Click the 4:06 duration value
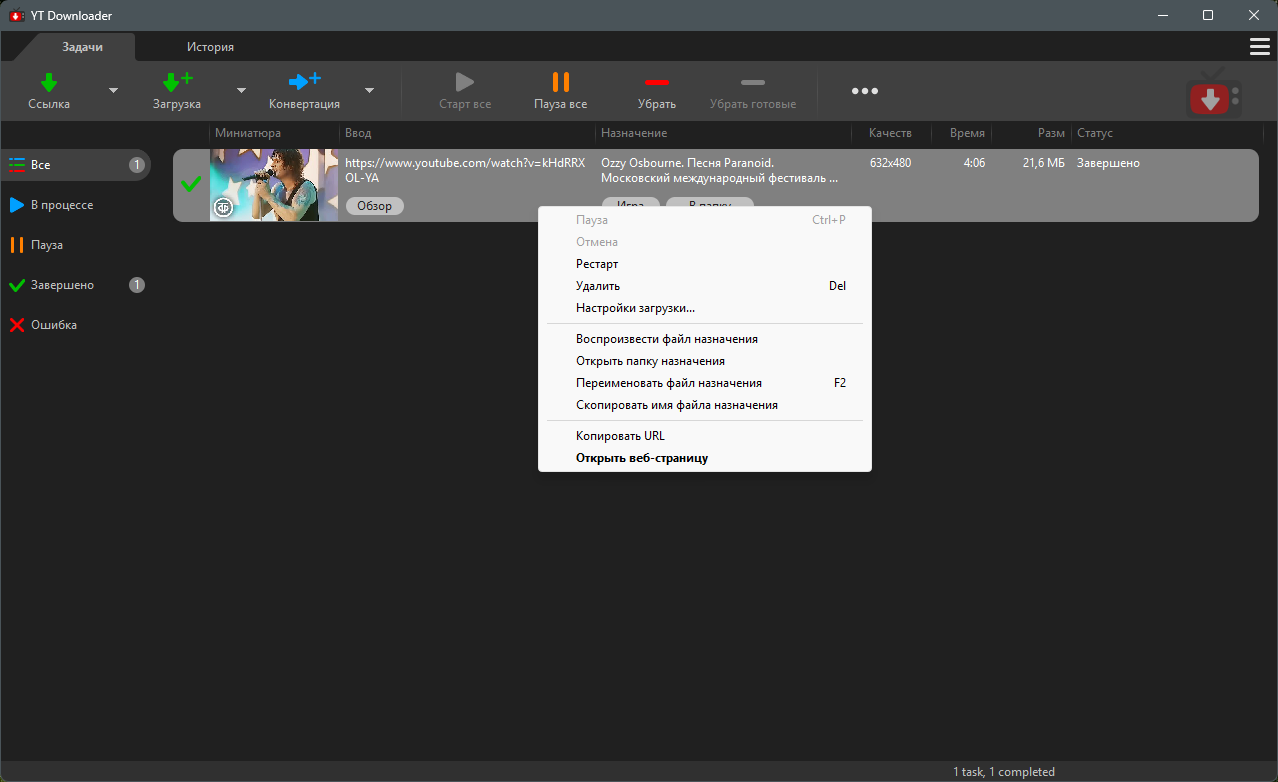The height and width of the screenshot is (782, 1278). click(974, 163)
